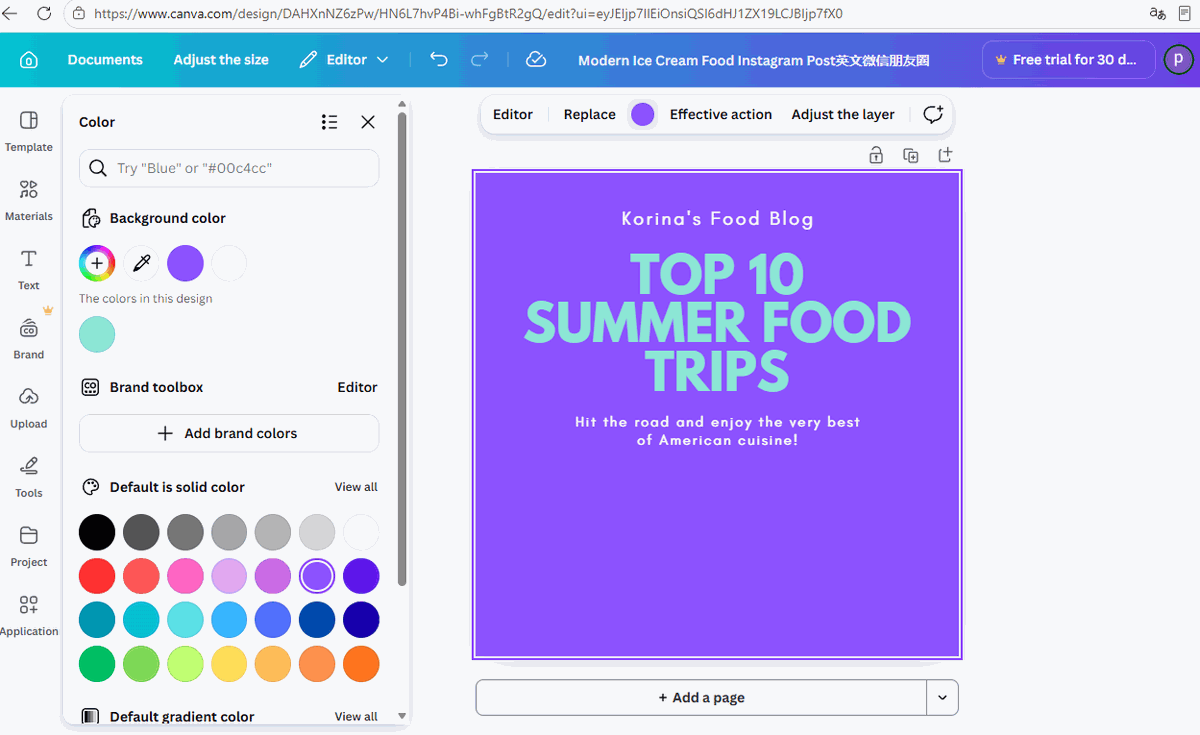Open the user profile avatar P

[x=1178, y=60]
